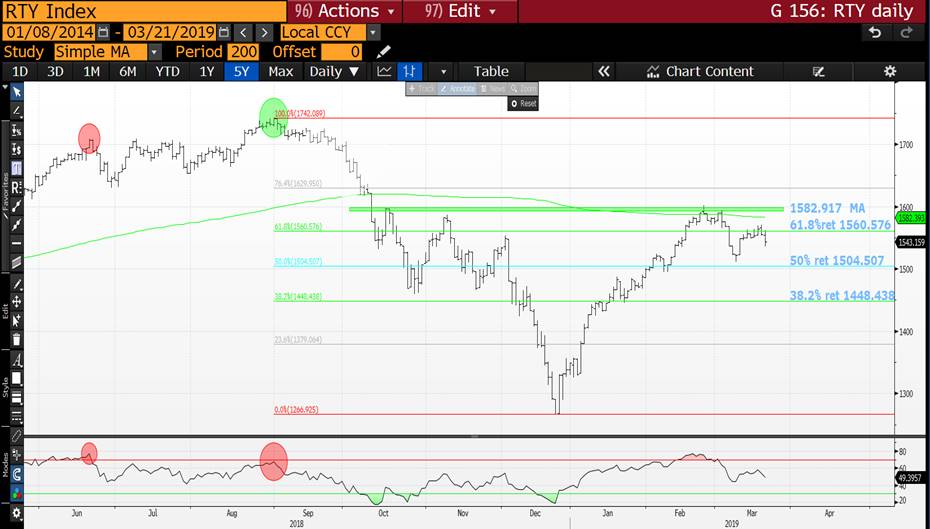The image size is (930, 529).
Task: Toggle Zoom mode on the chart
Action: tap(523, 89)
